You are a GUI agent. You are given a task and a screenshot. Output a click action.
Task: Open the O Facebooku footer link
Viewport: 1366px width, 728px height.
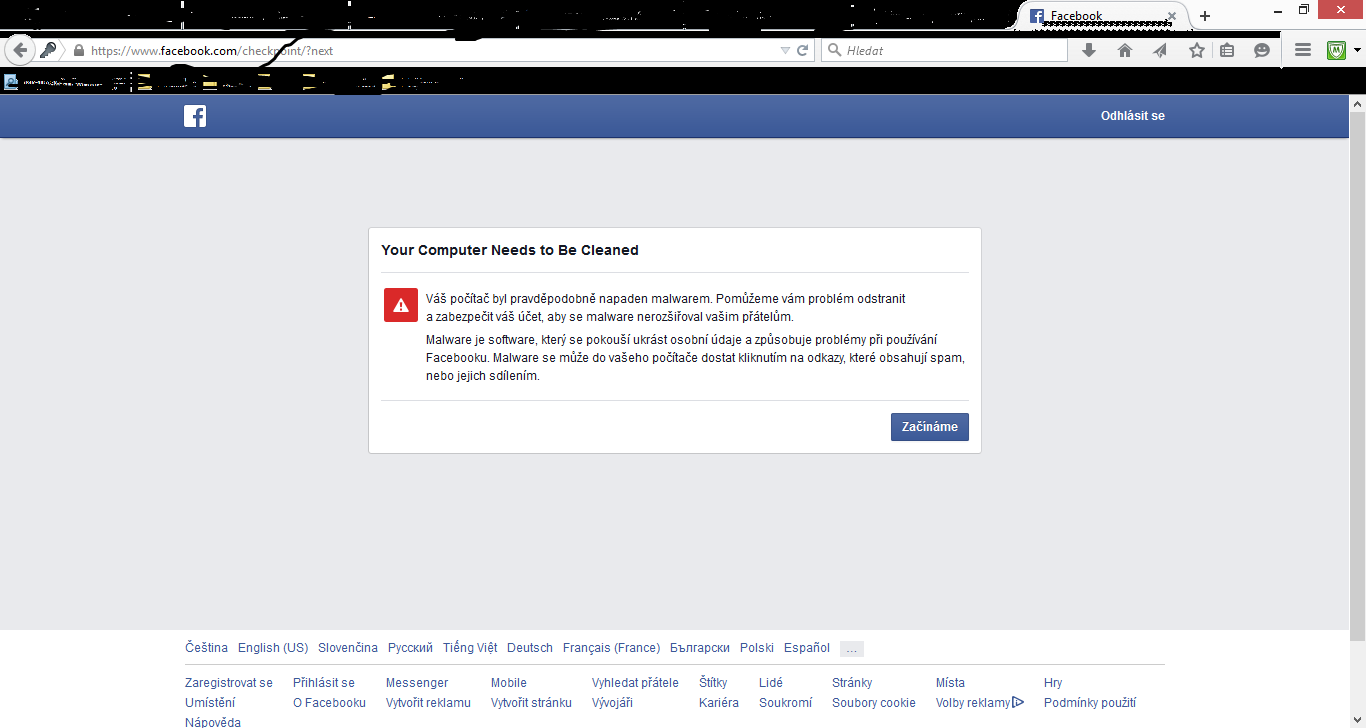(329, 703)
